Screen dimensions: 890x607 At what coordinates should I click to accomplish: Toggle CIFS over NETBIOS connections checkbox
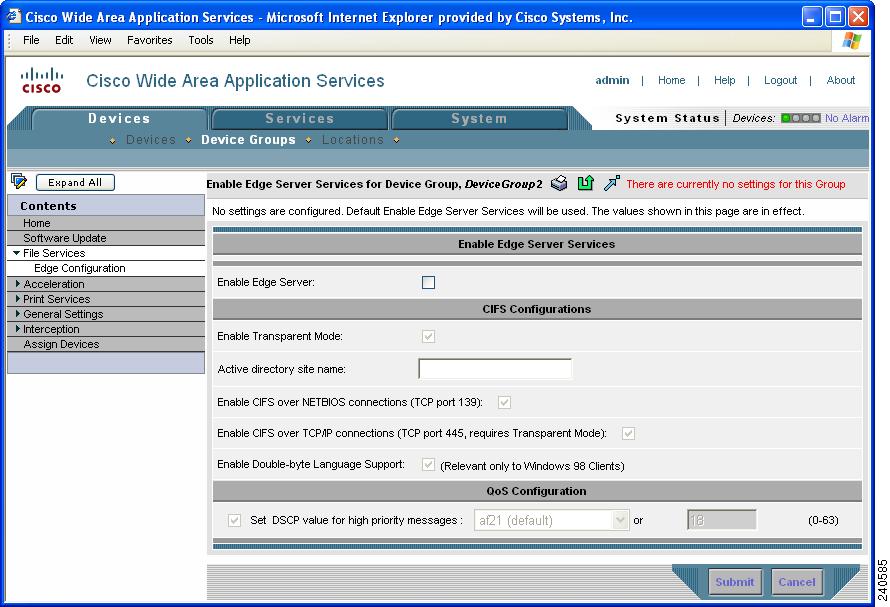(x=504, y=402)
